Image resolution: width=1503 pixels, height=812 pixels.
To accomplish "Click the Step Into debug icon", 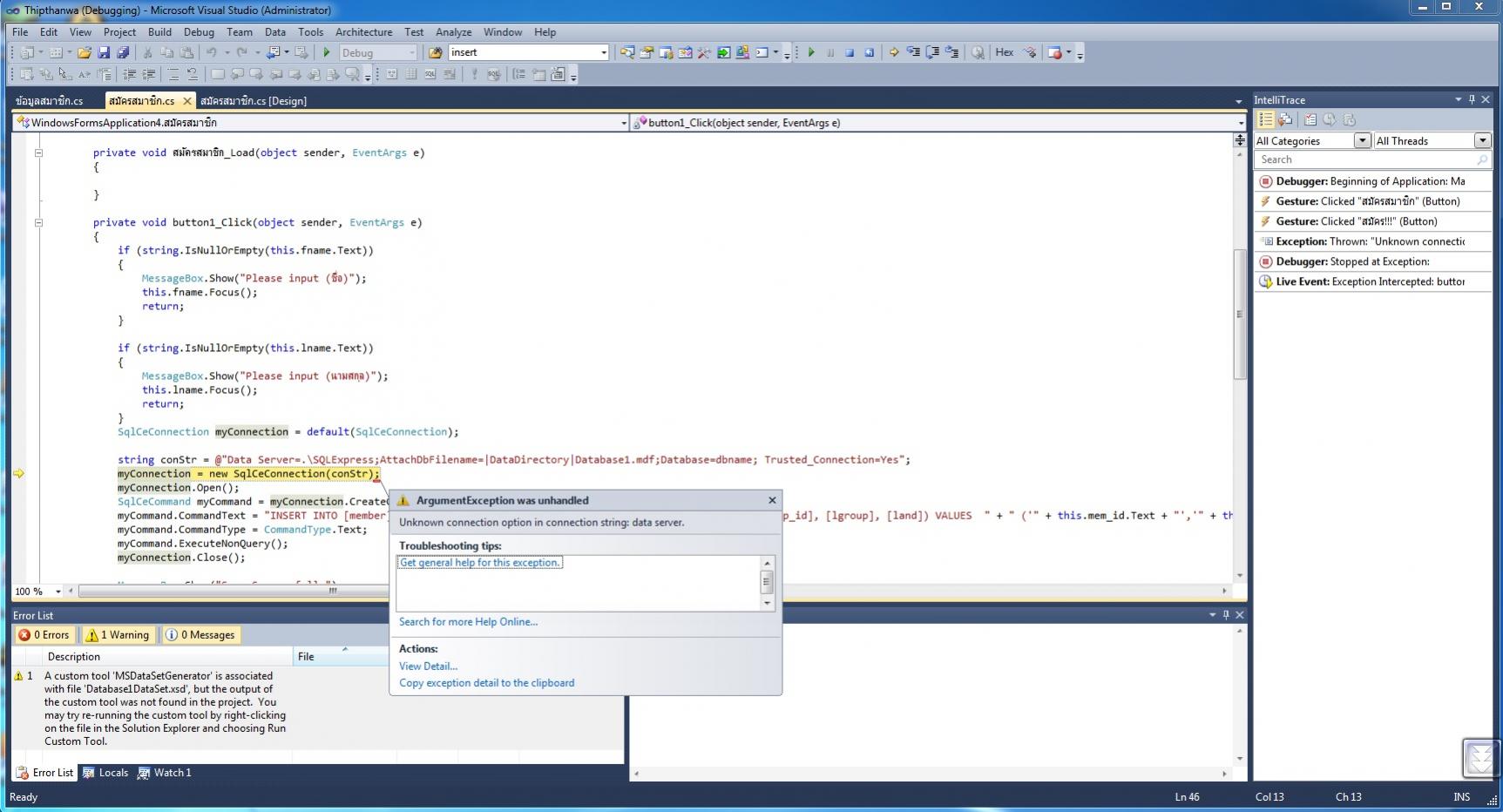I will click(x=913, y=53).
